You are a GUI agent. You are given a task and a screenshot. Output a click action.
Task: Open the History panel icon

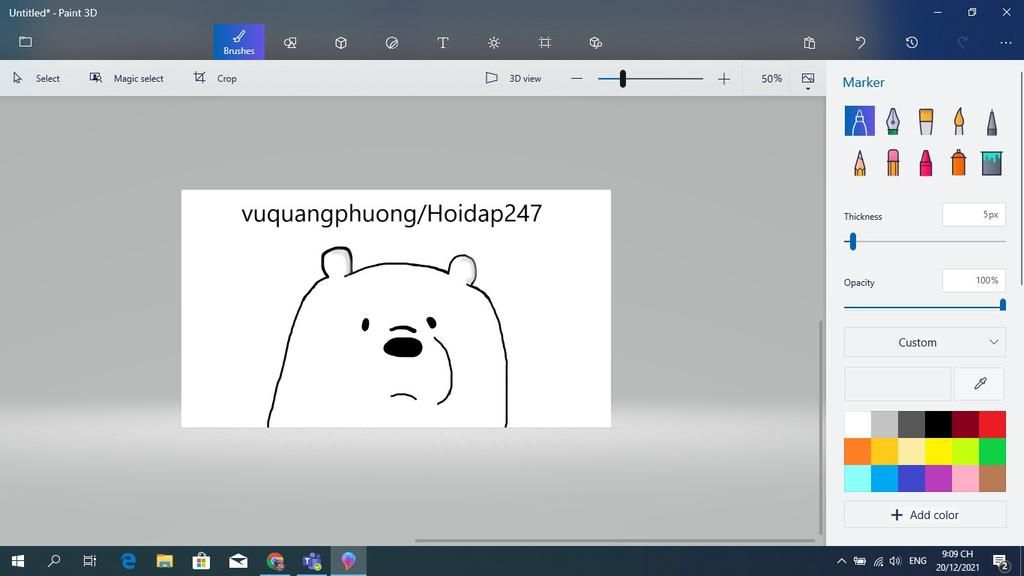click(x=912, y=42)
